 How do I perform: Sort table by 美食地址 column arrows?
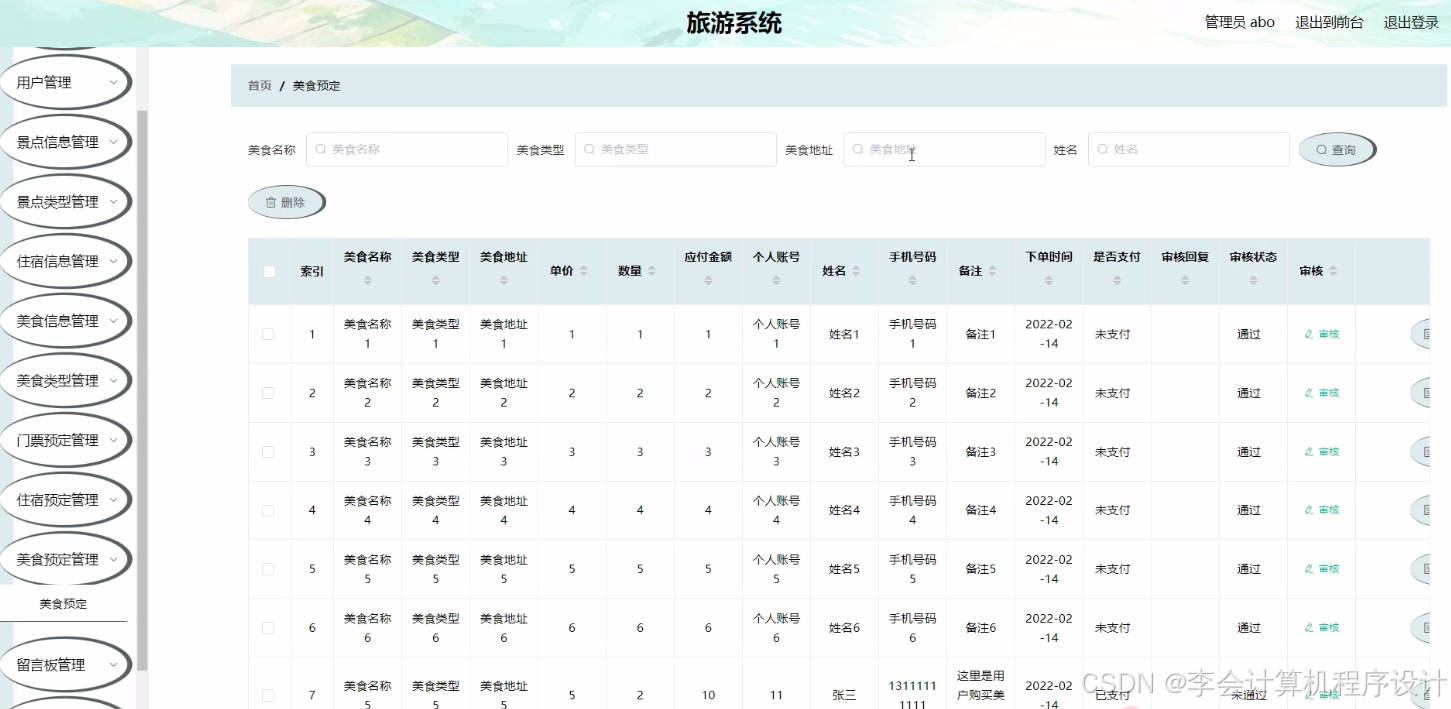[x=504, y=281]
